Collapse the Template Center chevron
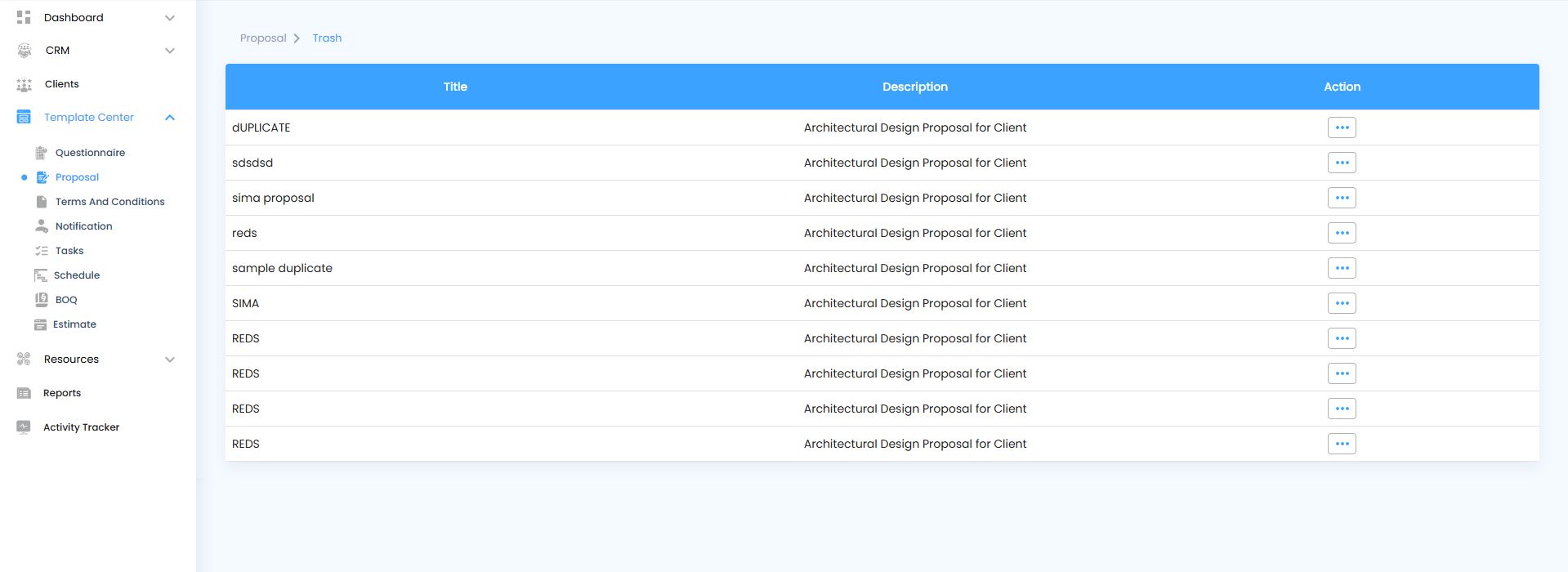This screenshot has width=1568, height=572. click(x=170, y=118)
